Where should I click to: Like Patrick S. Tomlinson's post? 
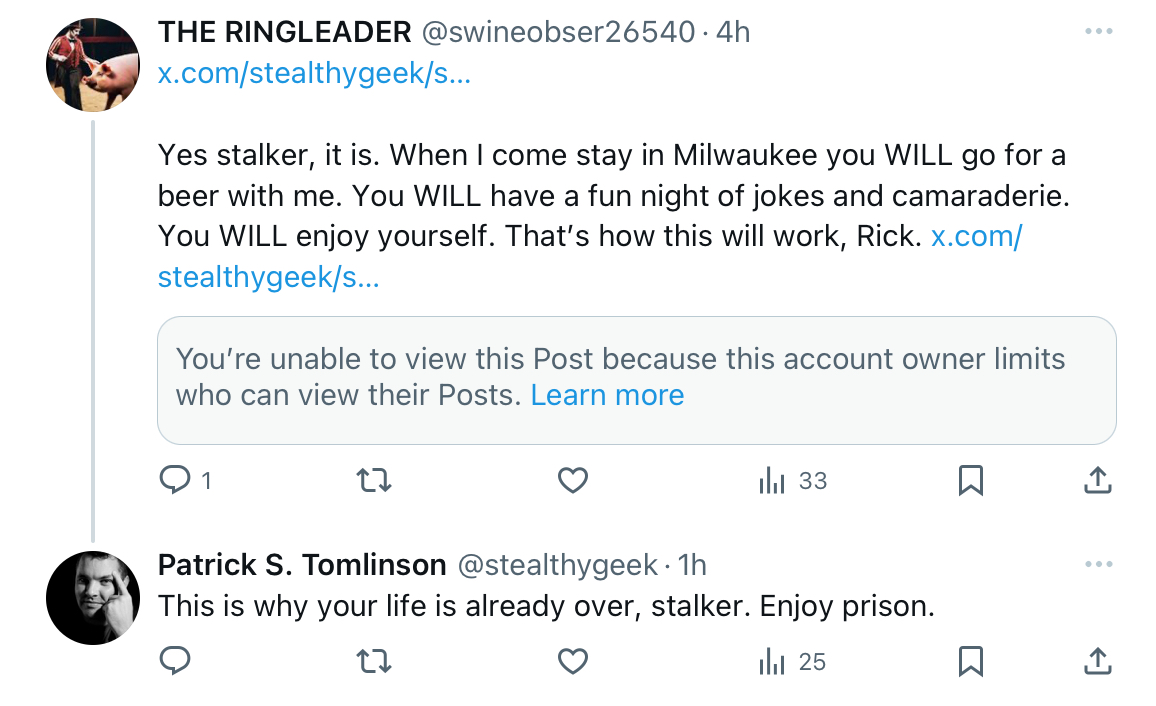click(572, 661)
